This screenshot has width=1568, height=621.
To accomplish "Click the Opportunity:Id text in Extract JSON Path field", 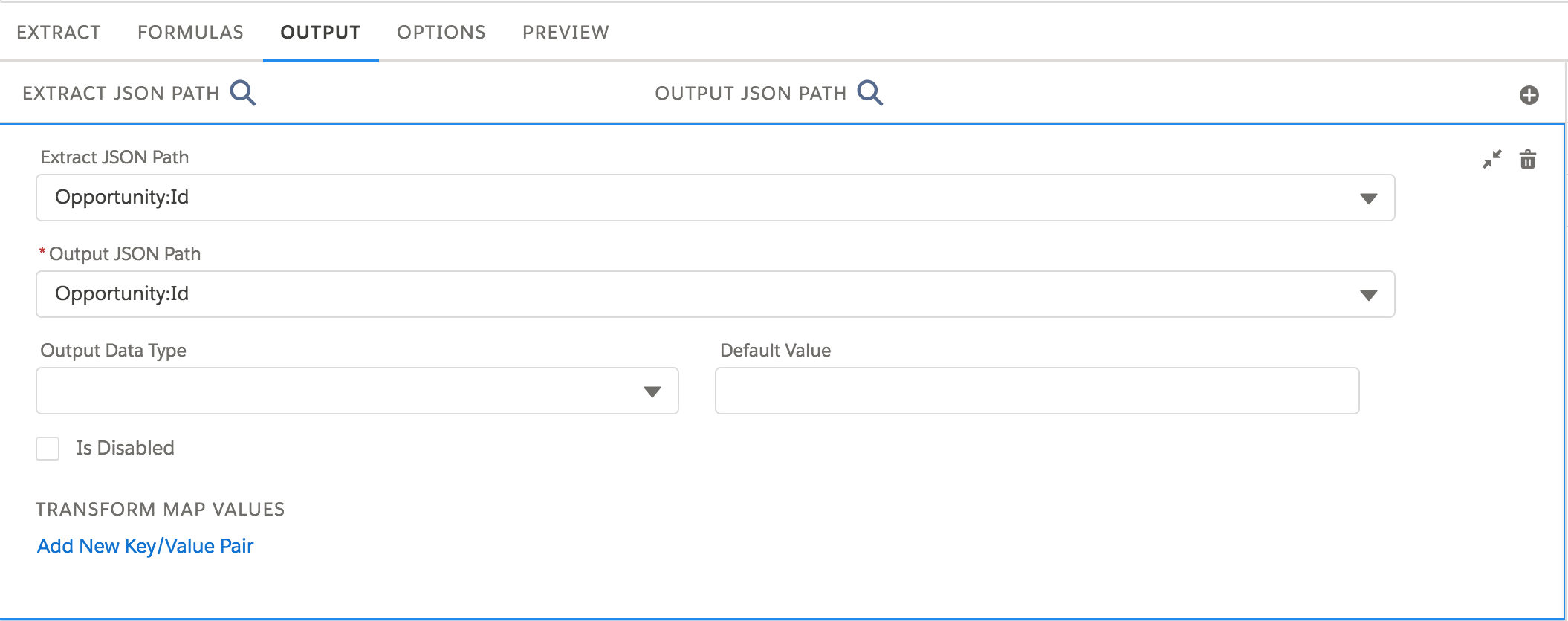I will 122,198.
